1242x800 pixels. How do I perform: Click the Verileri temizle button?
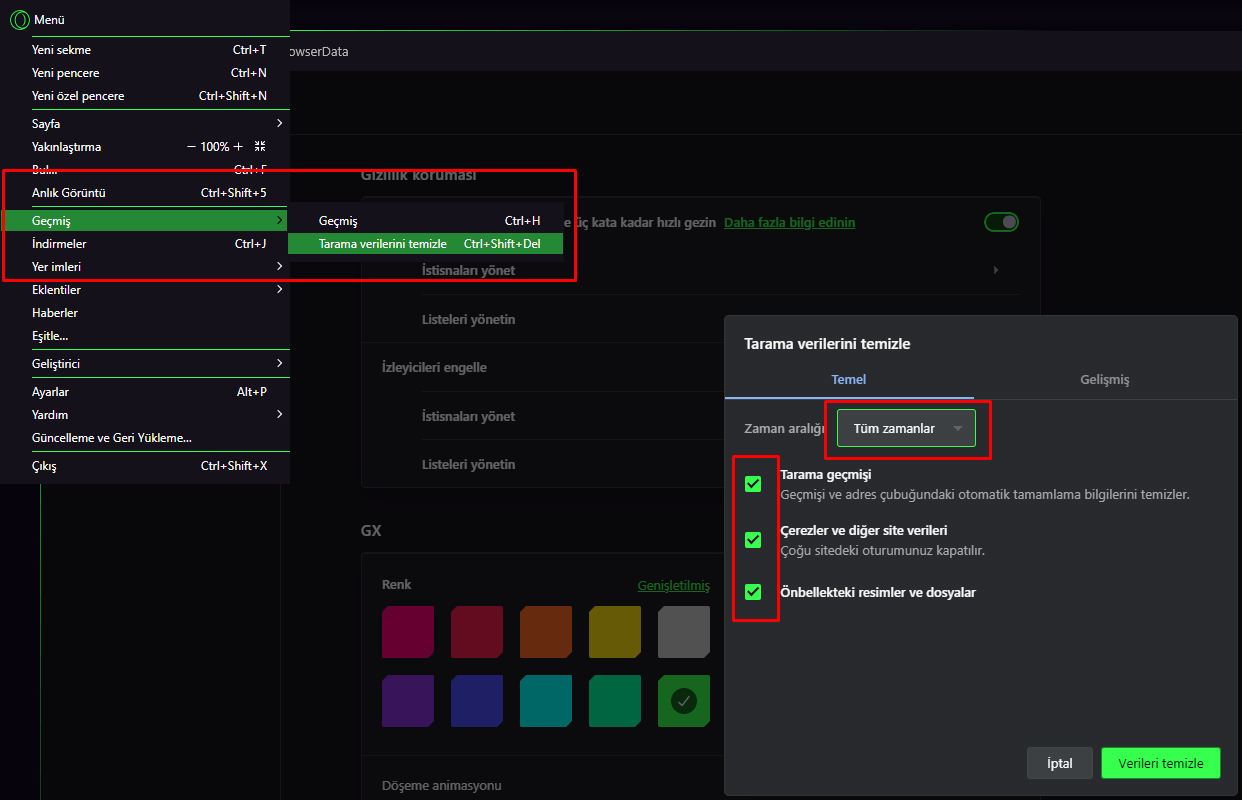[x=1160, y=762]
